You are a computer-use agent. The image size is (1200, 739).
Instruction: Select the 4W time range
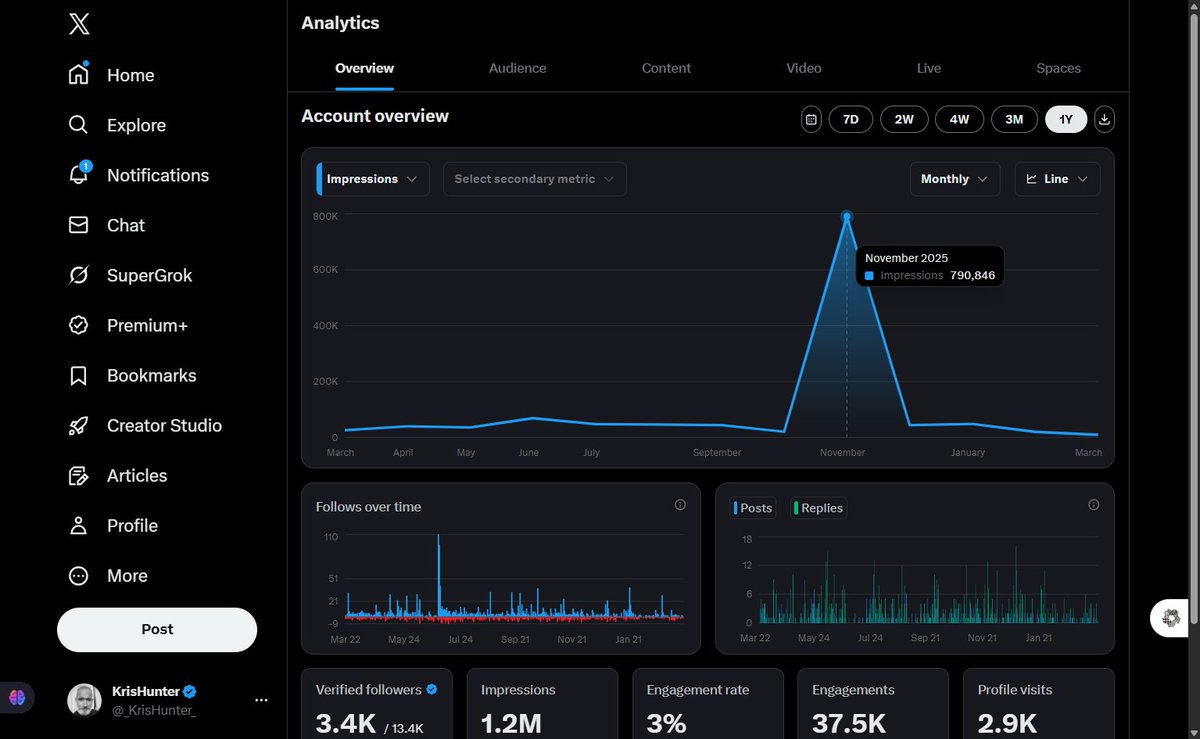click(x=959, y=119)
